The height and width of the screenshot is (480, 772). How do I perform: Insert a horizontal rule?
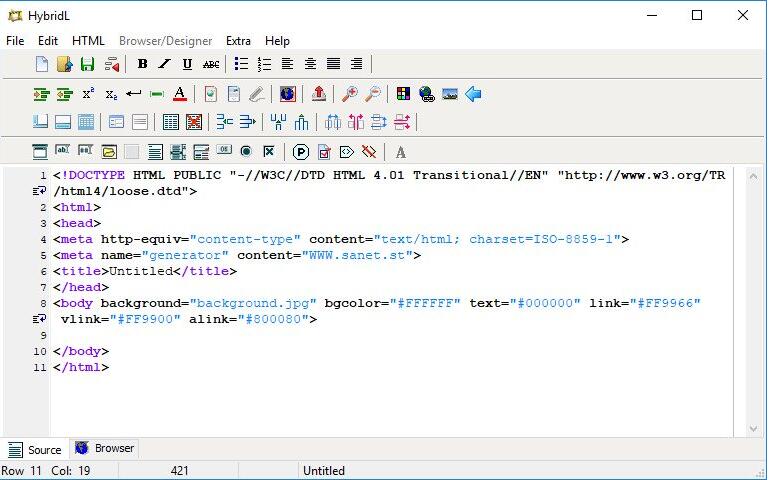coord(157,94)
